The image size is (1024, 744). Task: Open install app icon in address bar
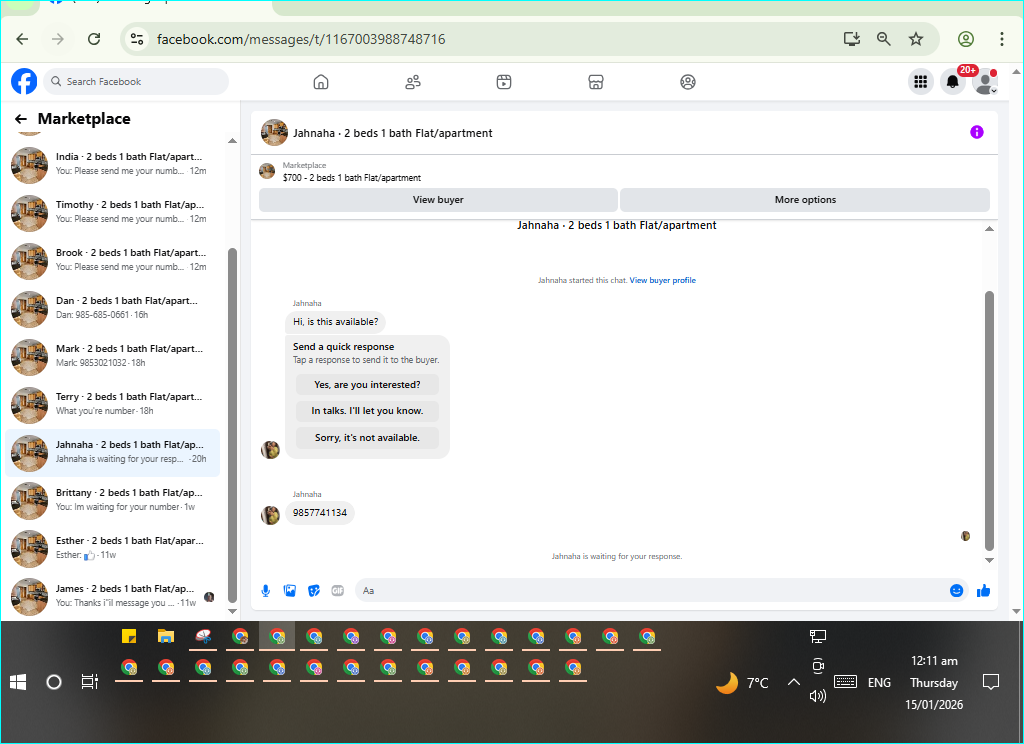pos(852,39)
